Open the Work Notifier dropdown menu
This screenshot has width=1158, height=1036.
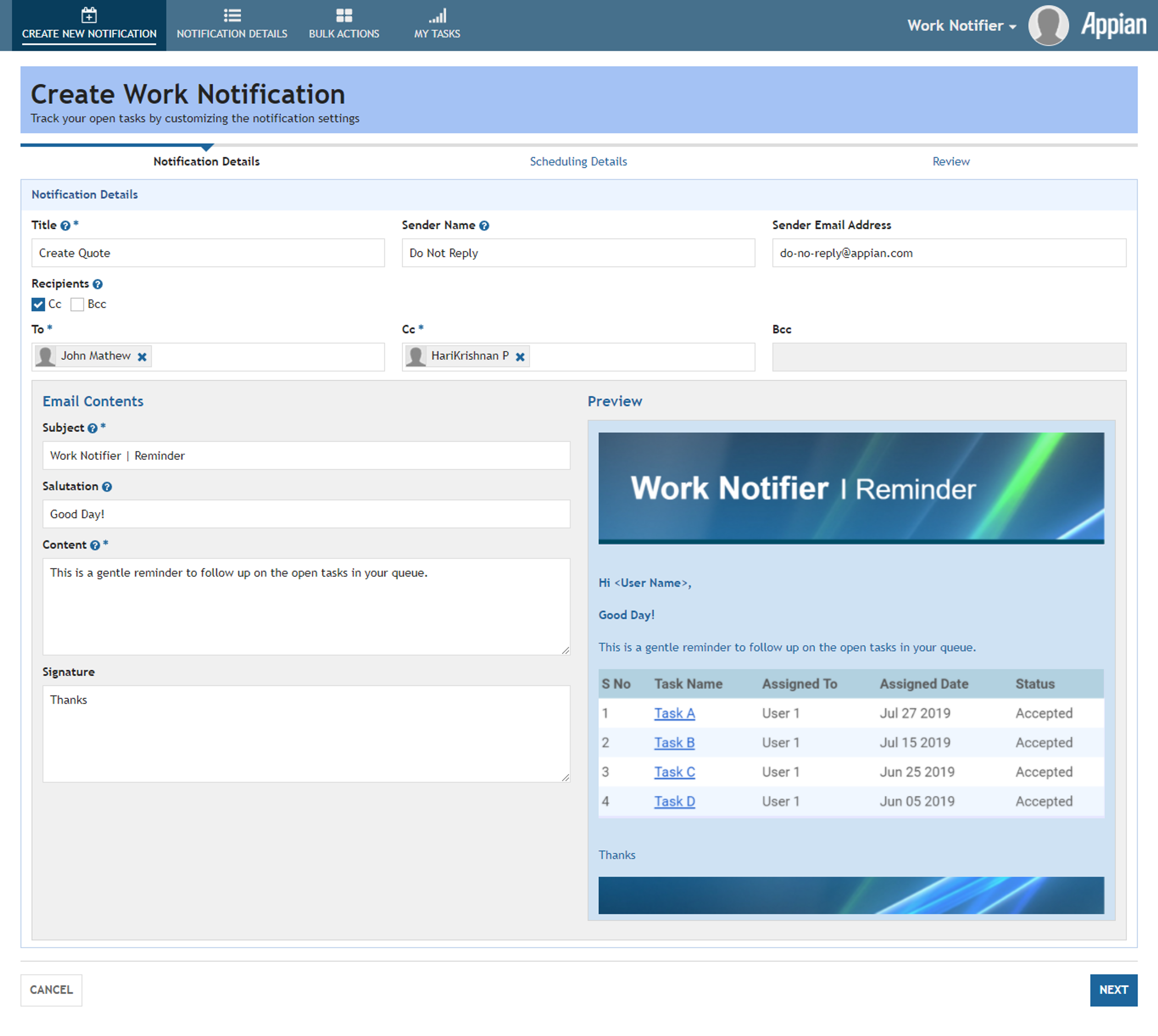(x=962, y=26)
